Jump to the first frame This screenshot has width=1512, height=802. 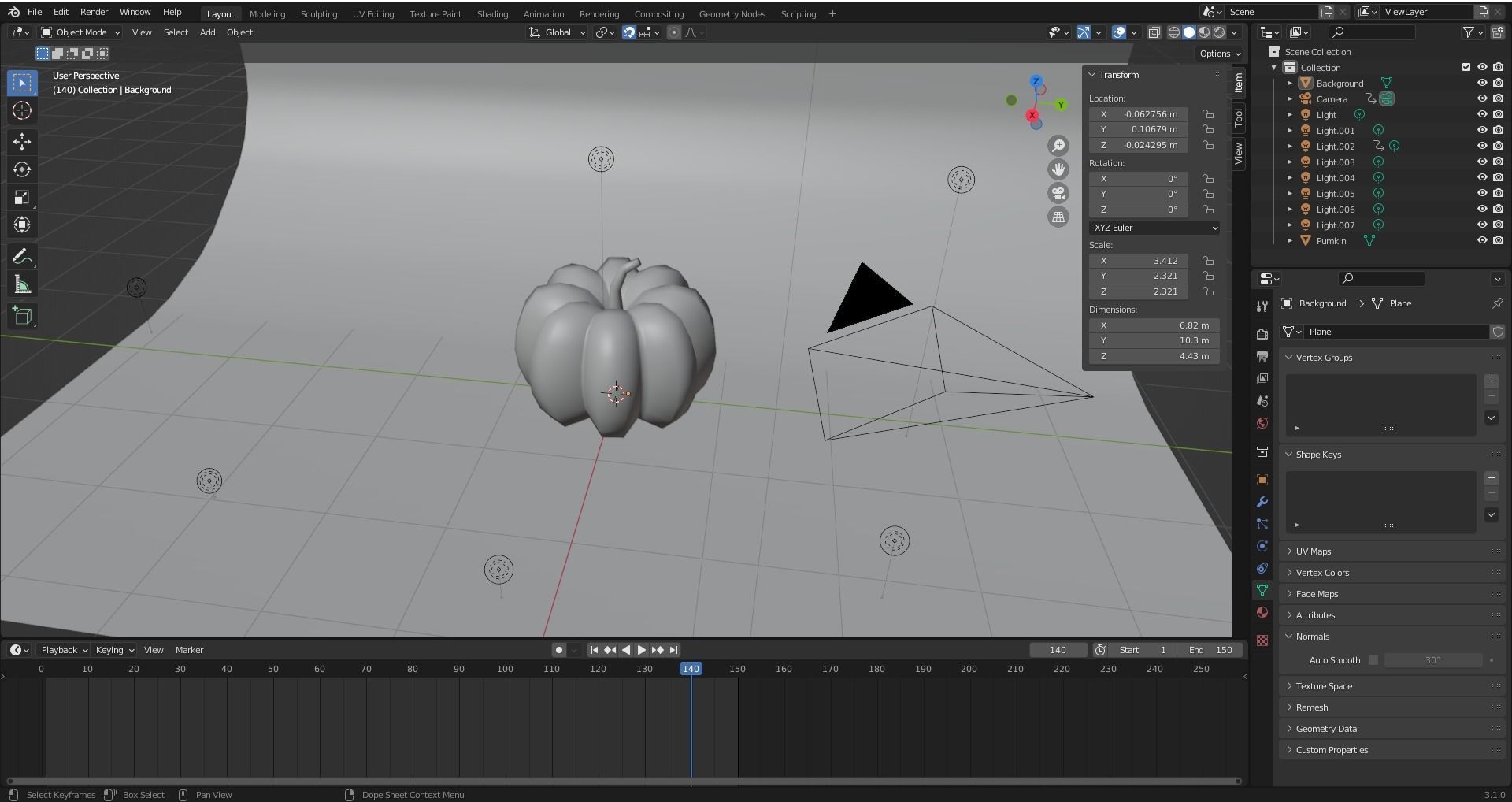[x=594, y=650]
